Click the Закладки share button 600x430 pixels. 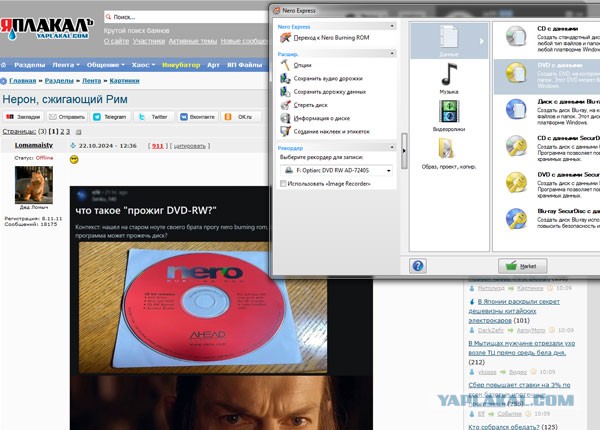click(23, 117)
